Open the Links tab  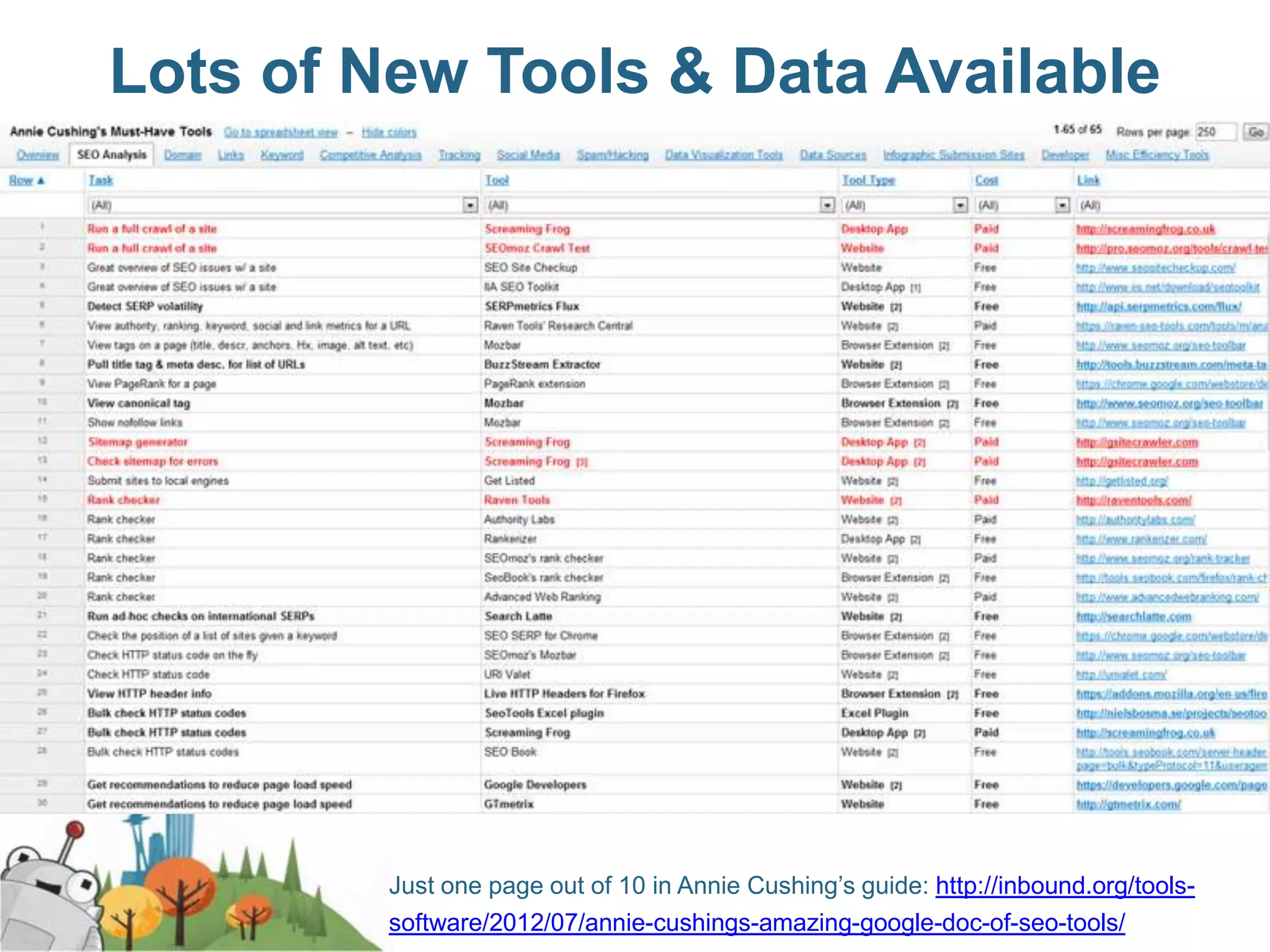coord(231,155)
